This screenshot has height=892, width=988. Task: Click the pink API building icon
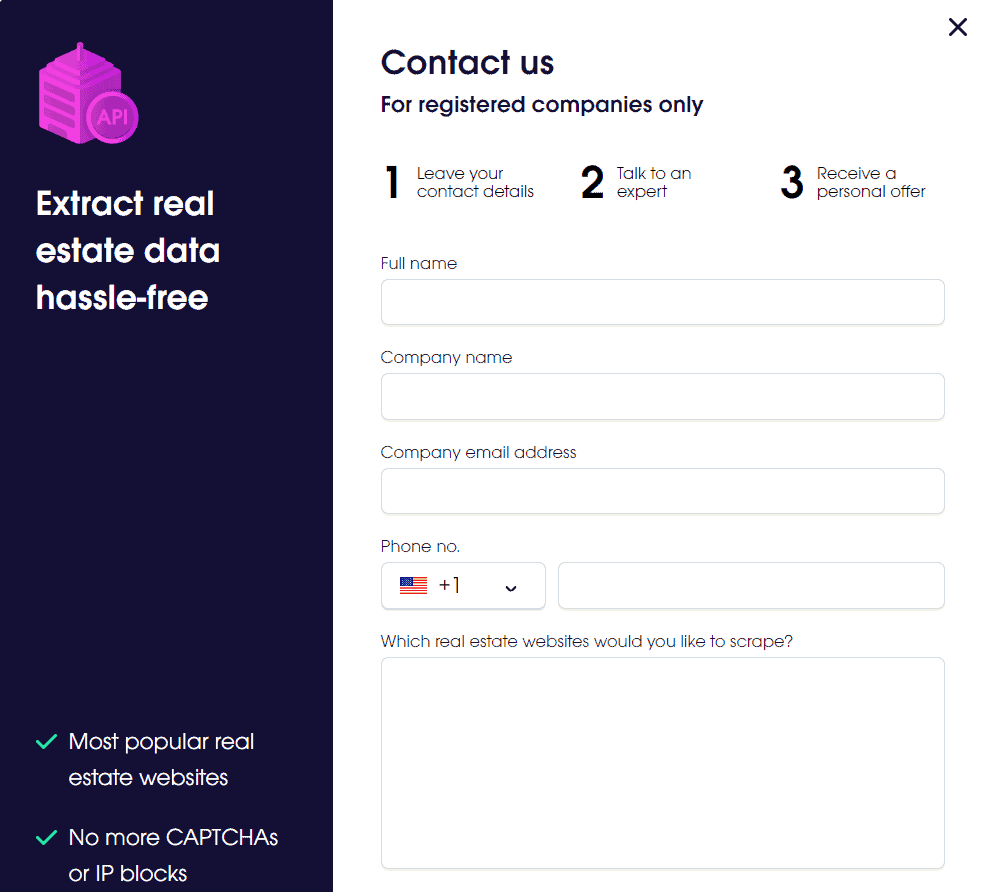click(x=88, y=93)
